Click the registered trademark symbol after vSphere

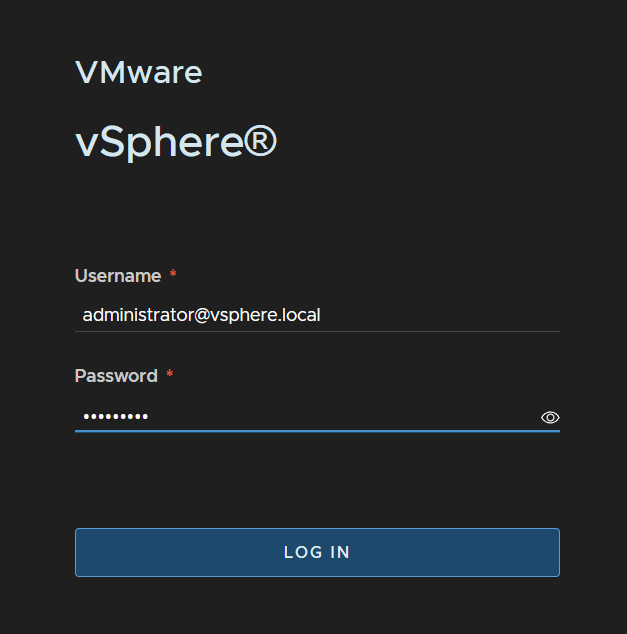[x=261, y=140]
